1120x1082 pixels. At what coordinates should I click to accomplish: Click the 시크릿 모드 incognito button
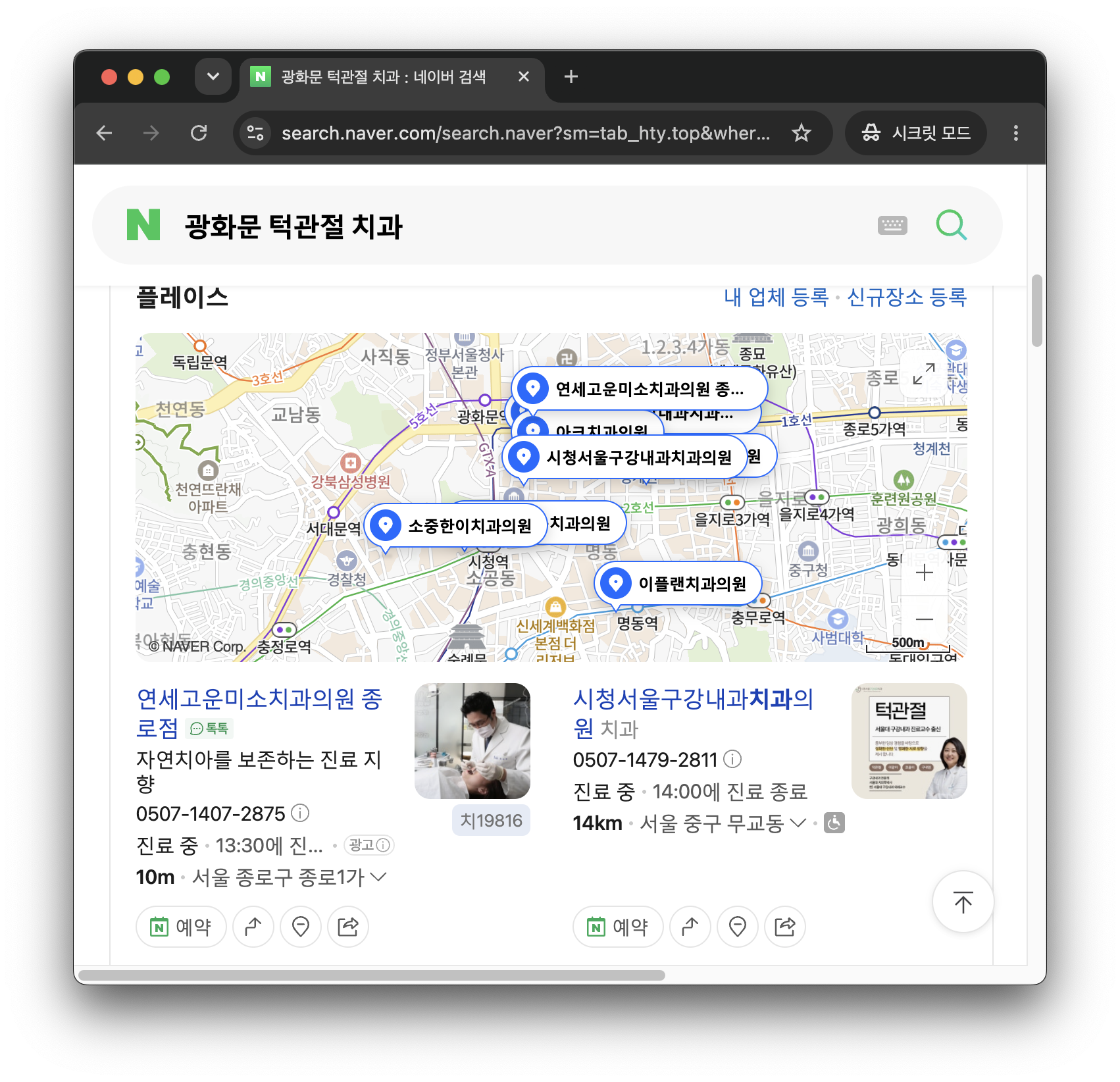point(916,133)
